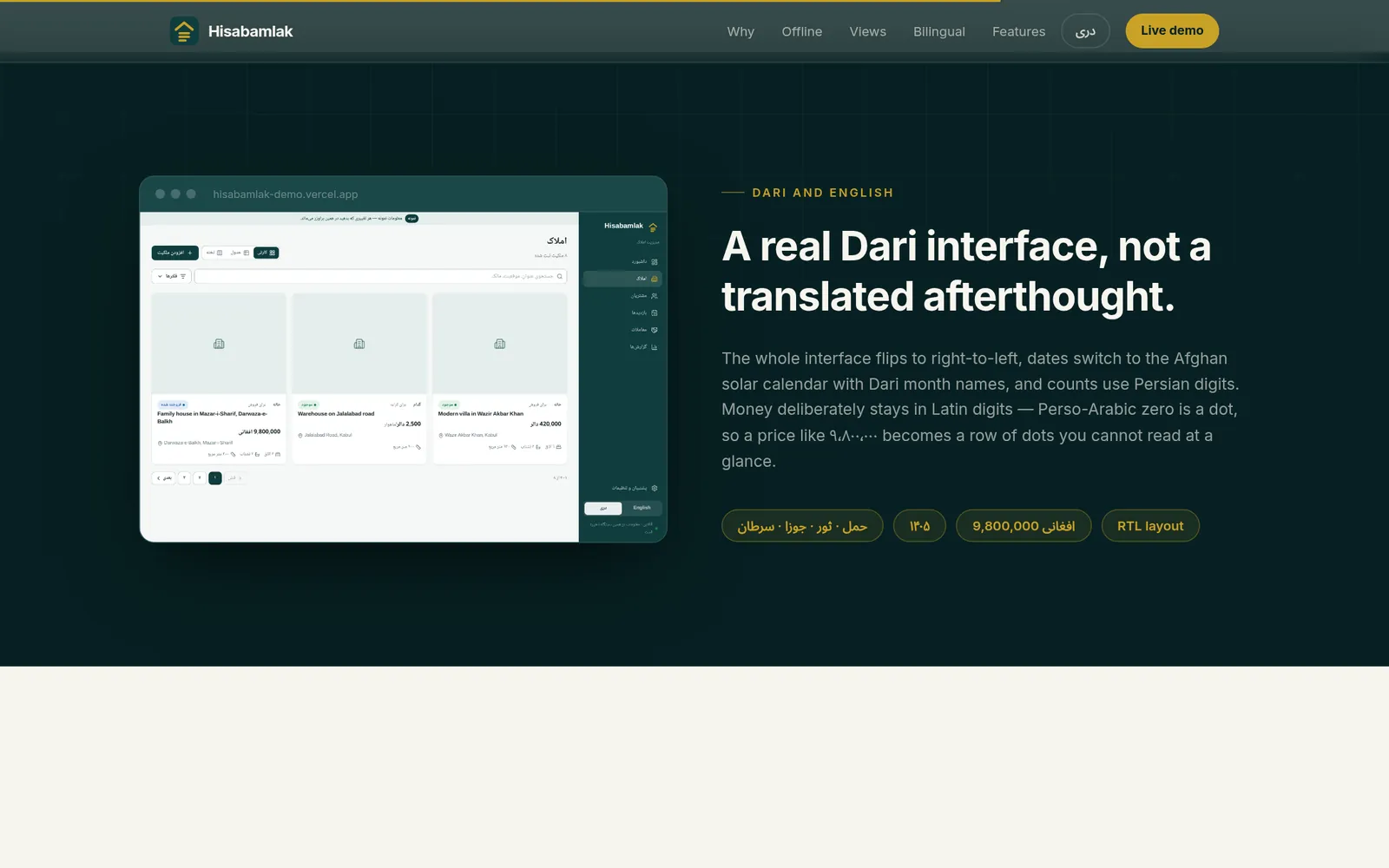1389x868 pixels.
Task: Click the settings gear icon in the demo sidebar
Action: click(655, 488)
